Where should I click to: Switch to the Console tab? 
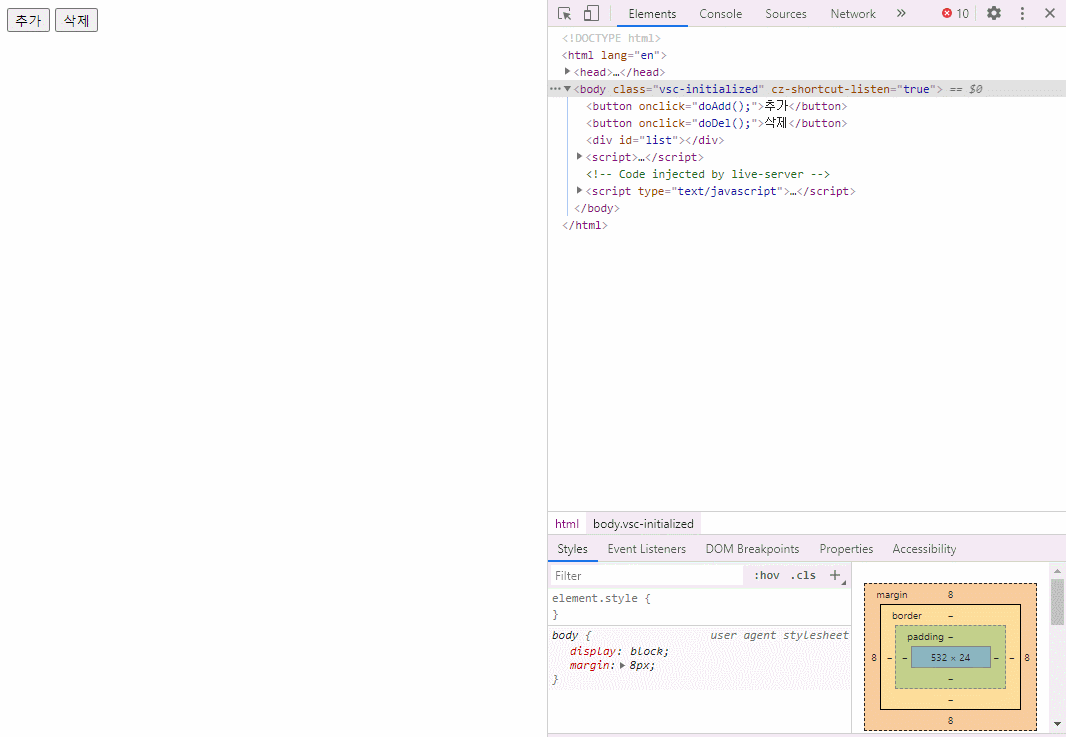point(721,14)
